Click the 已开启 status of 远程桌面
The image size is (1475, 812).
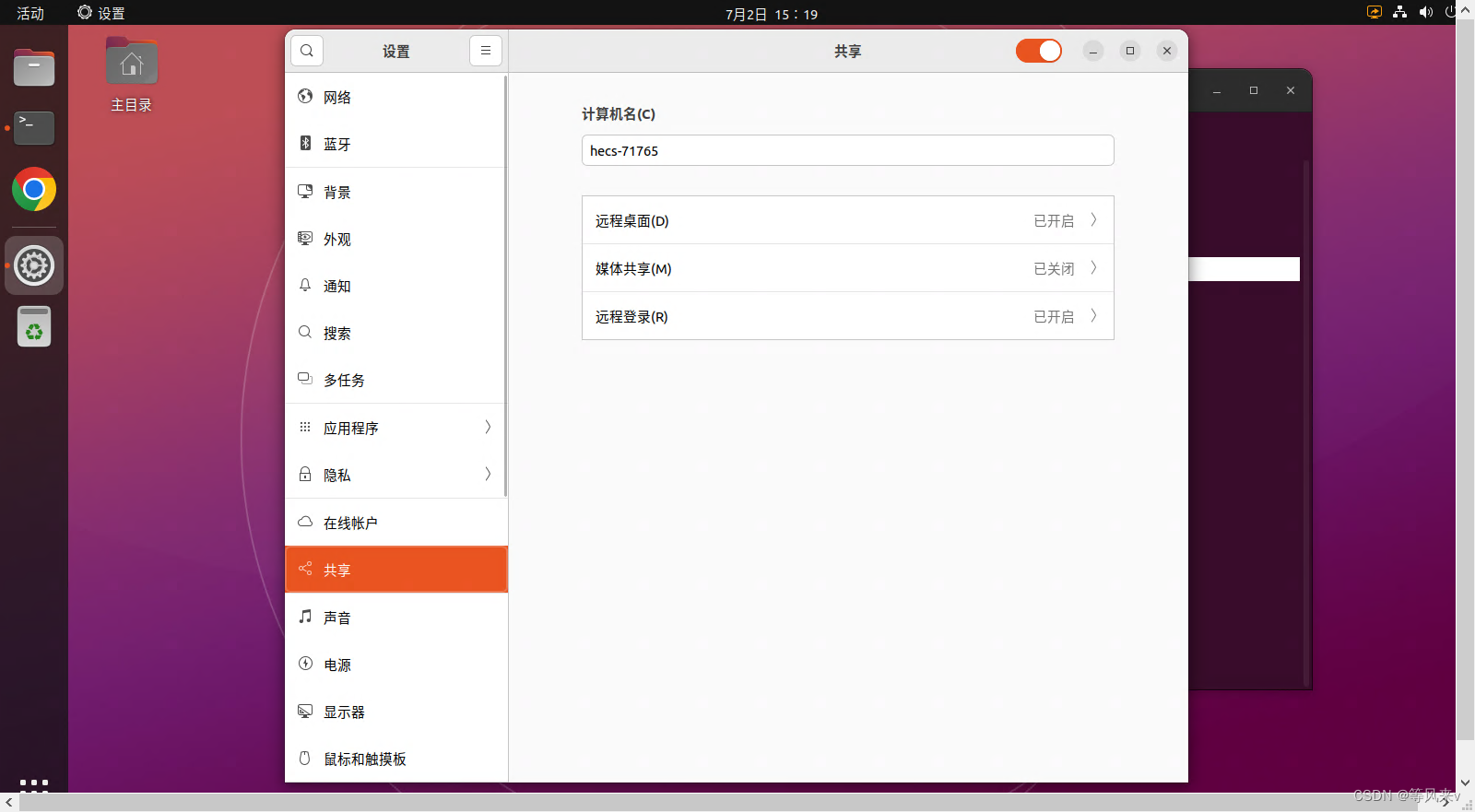[x=1054, y=220]
